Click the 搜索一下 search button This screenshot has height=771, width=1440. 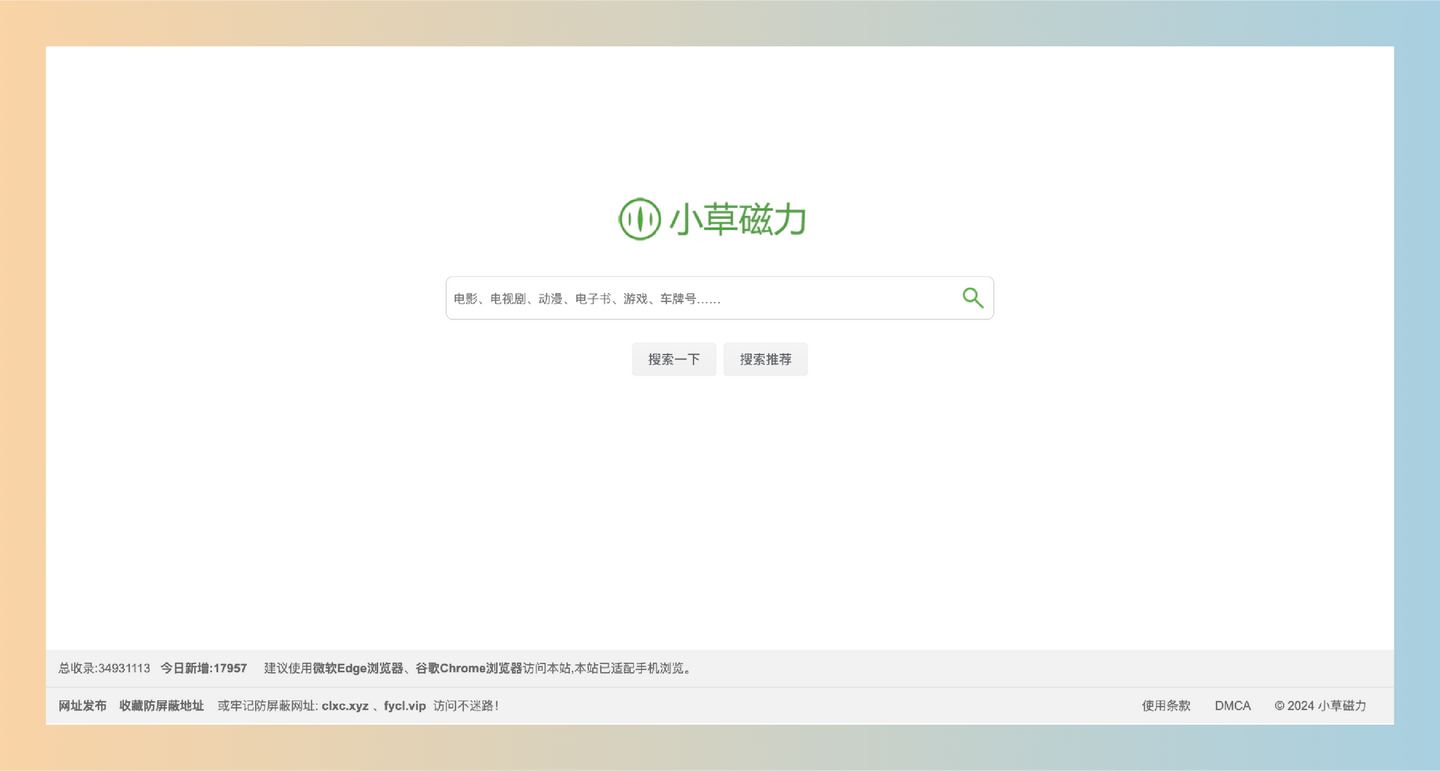674,359
